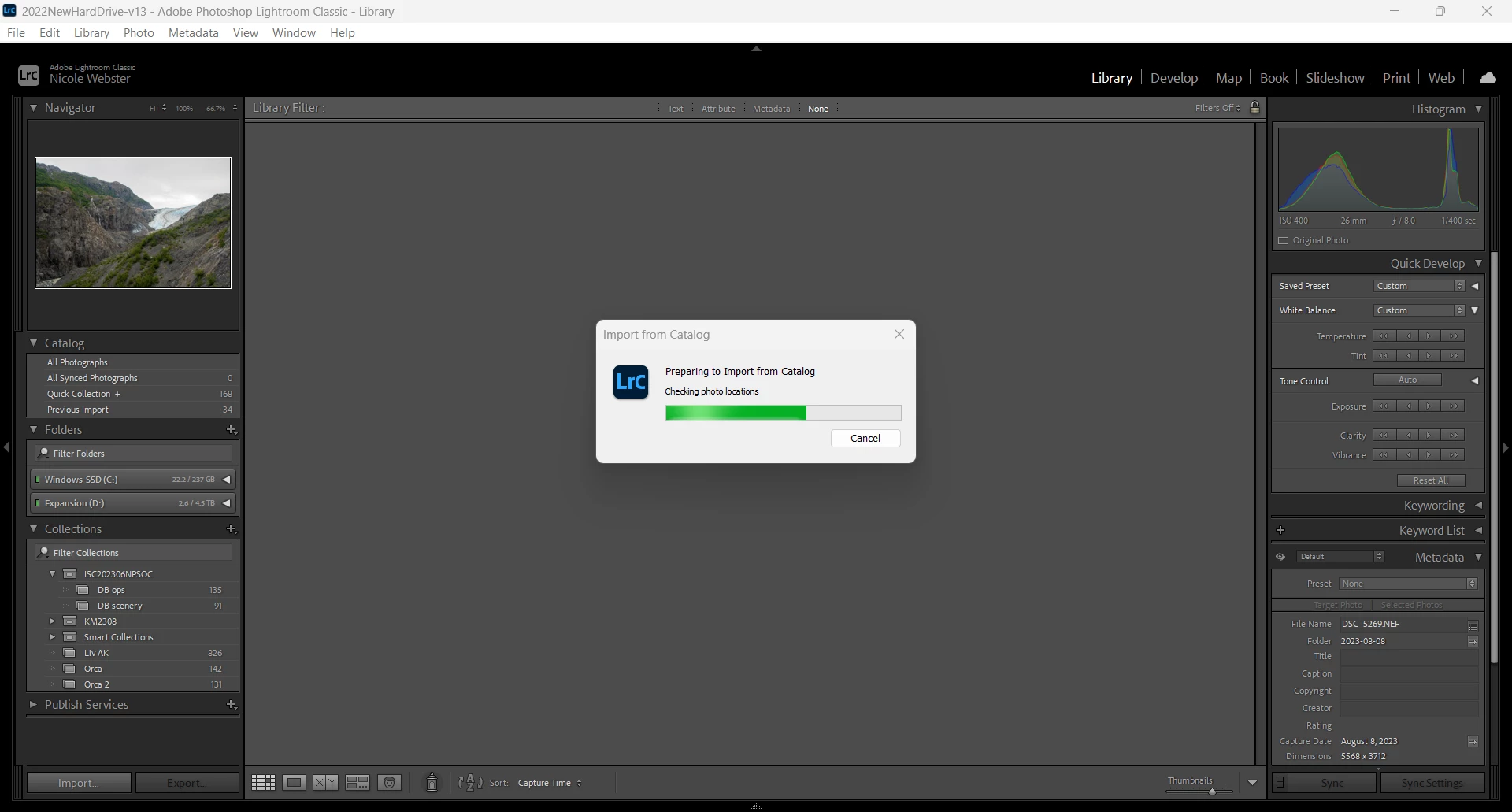
Task: Switch to Develop module
Action: click(1173, 77)
